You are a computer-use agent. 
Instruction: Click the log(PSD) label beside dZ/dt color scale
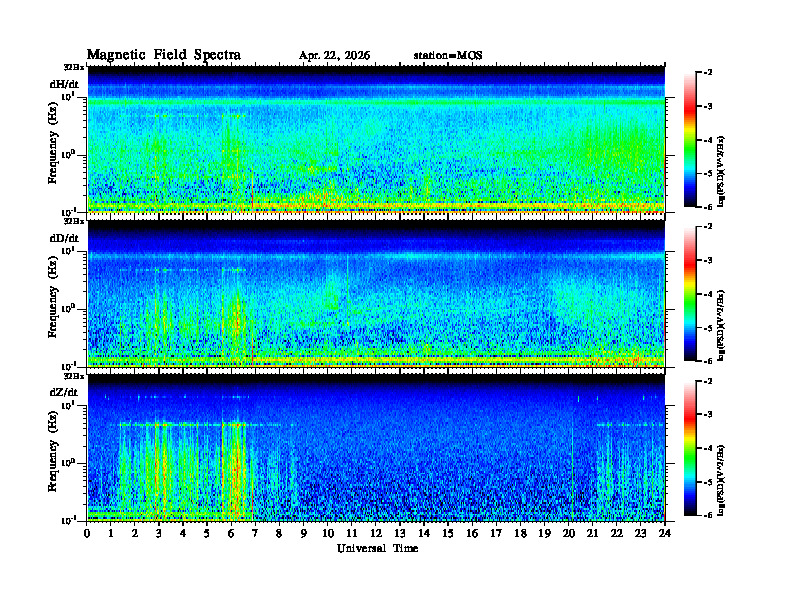click(721, 480)
